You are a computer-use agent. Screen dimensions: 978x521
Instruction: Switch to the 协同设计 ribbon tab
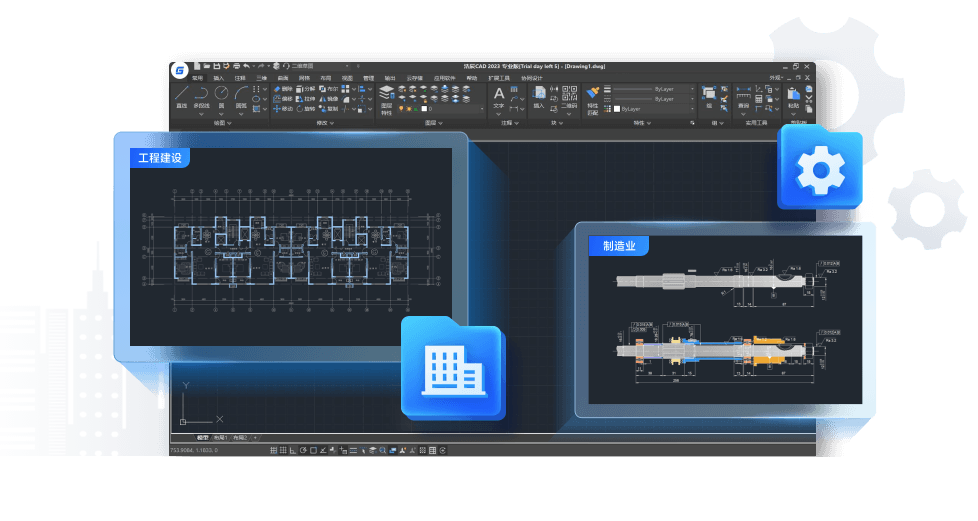click(x=532, y=78)
